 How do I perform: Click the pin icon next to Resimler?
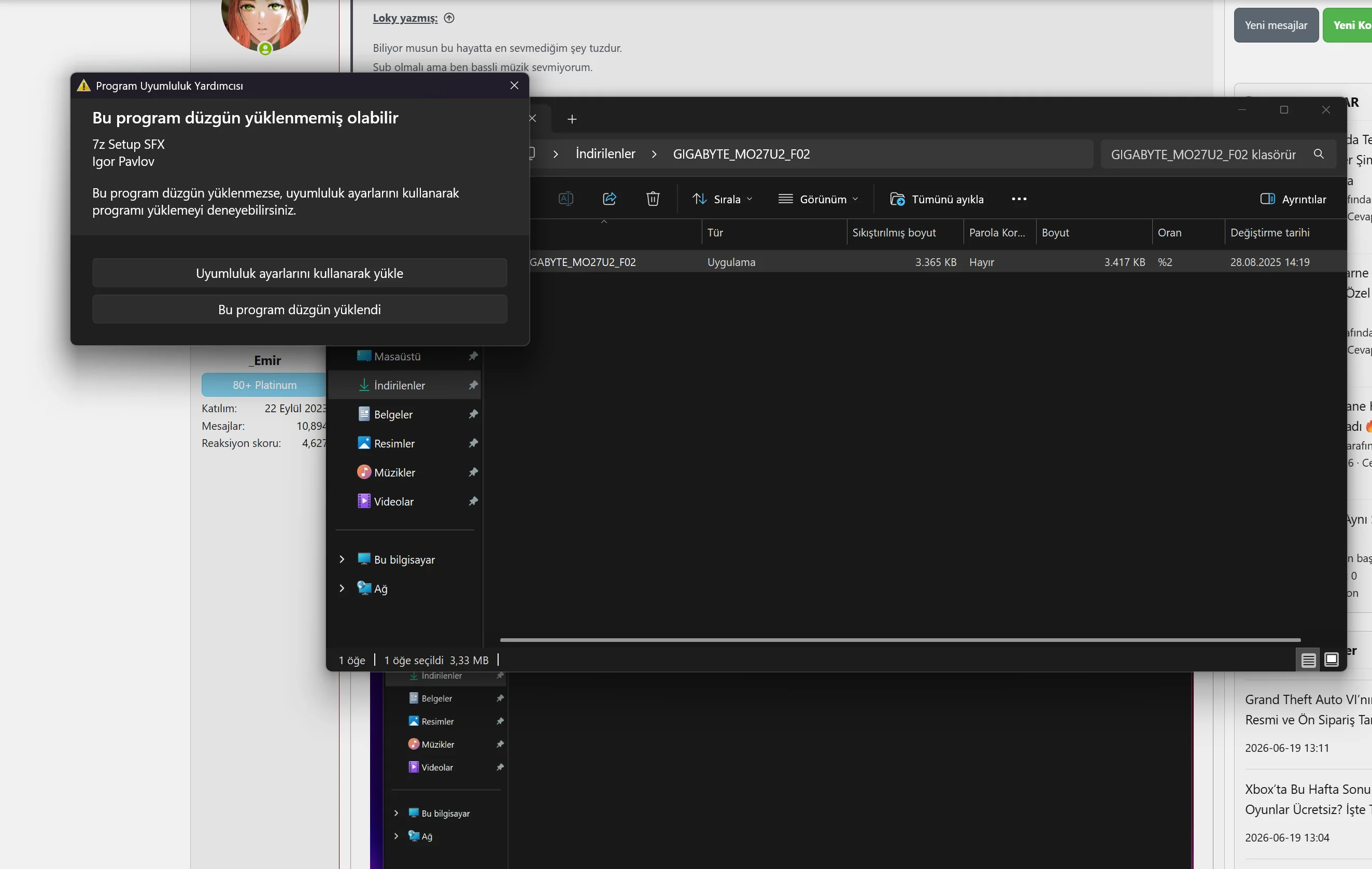point(473,443)
